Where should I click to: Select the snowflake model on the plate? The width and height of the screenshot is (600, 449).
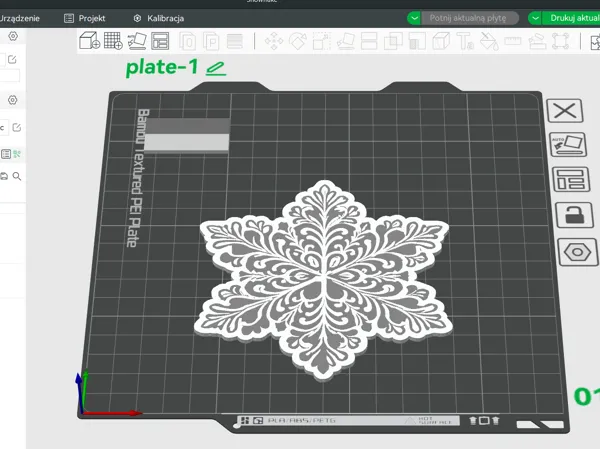(x=323, y=281)
